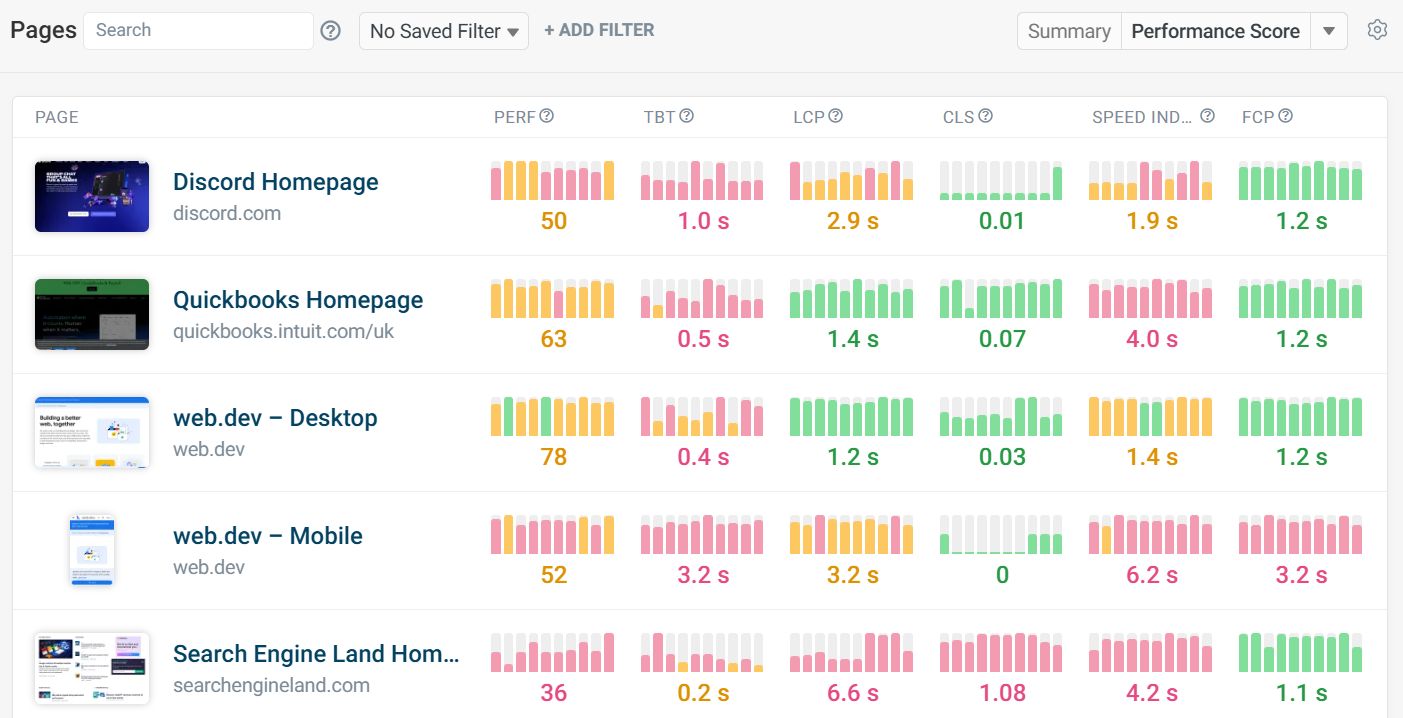Expand the arrow next to Performance Score

[1329, 31]
